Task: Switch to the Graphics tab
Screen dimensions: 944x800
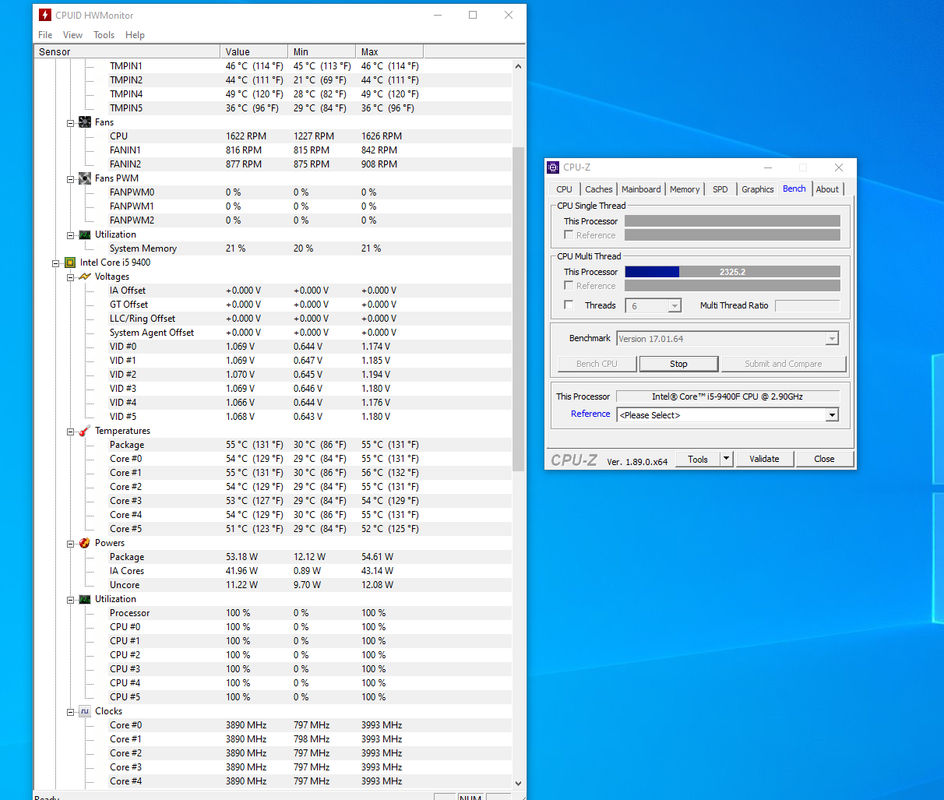Action: point(757,189)
